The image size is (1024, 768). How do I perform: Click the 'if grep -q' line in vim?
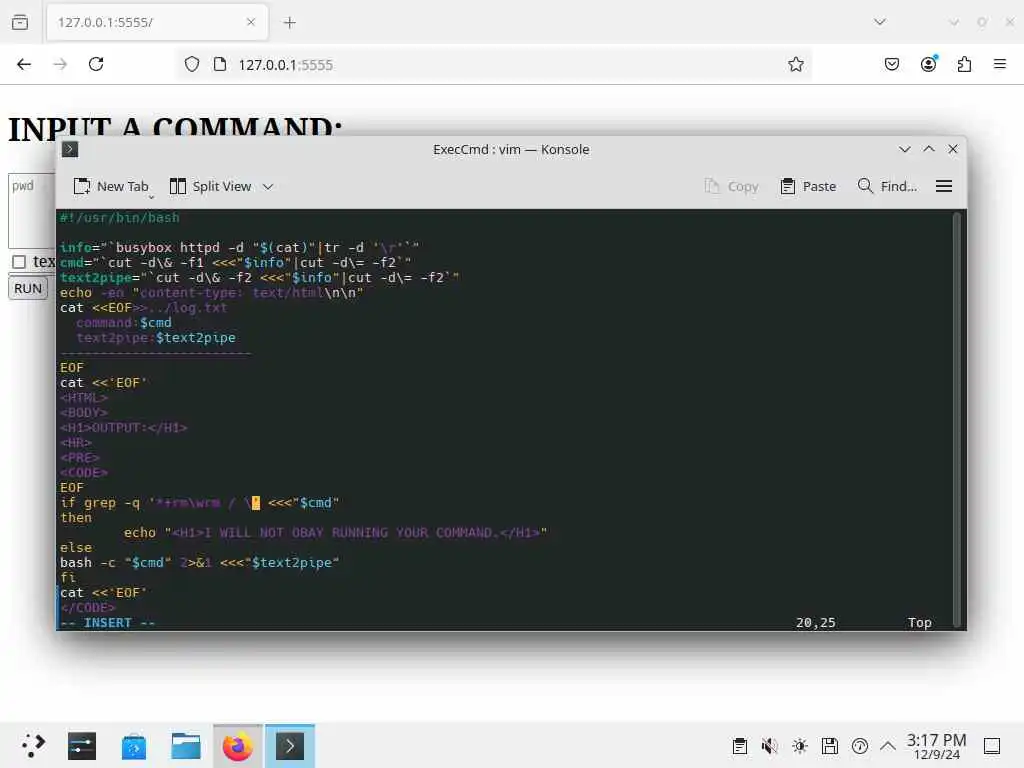pyautogui.click(x=200, y=502)
